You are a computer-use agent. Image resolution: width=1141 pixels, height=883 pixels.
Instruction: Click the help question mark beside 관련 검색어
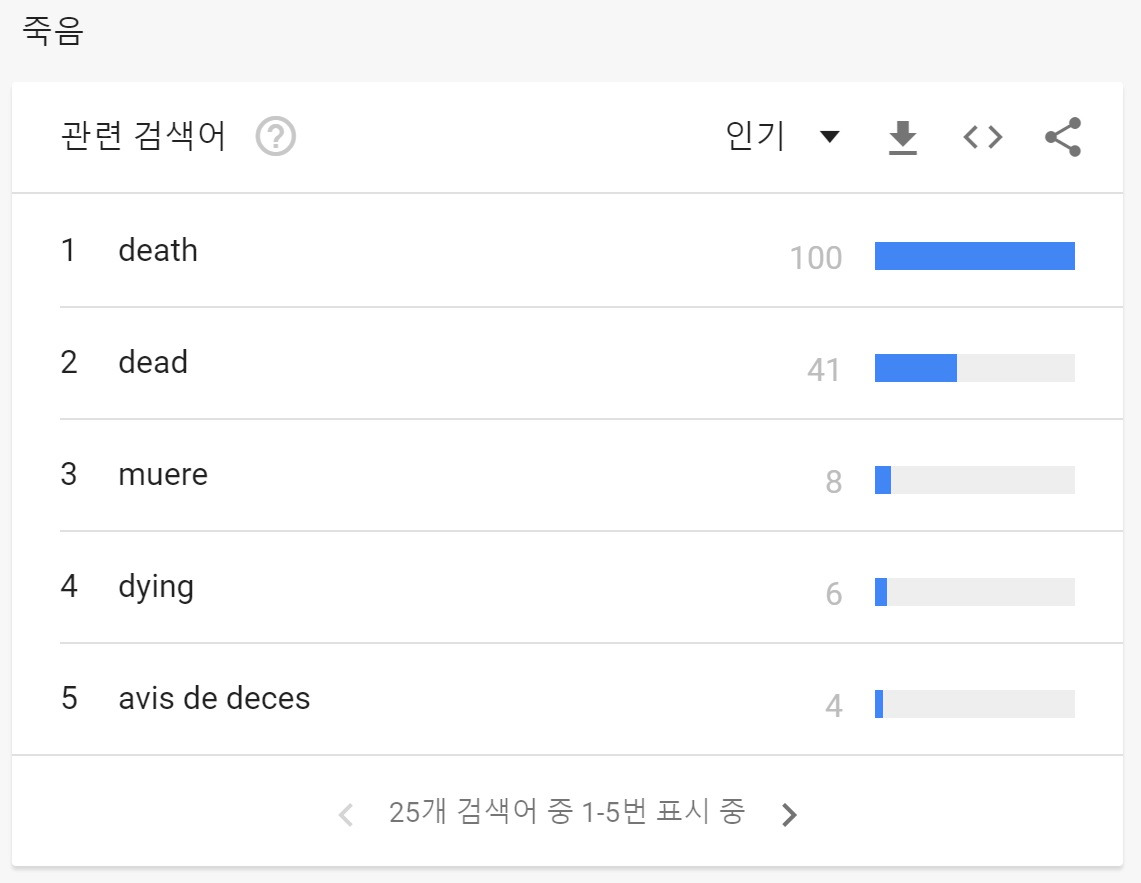coord(273,137)
